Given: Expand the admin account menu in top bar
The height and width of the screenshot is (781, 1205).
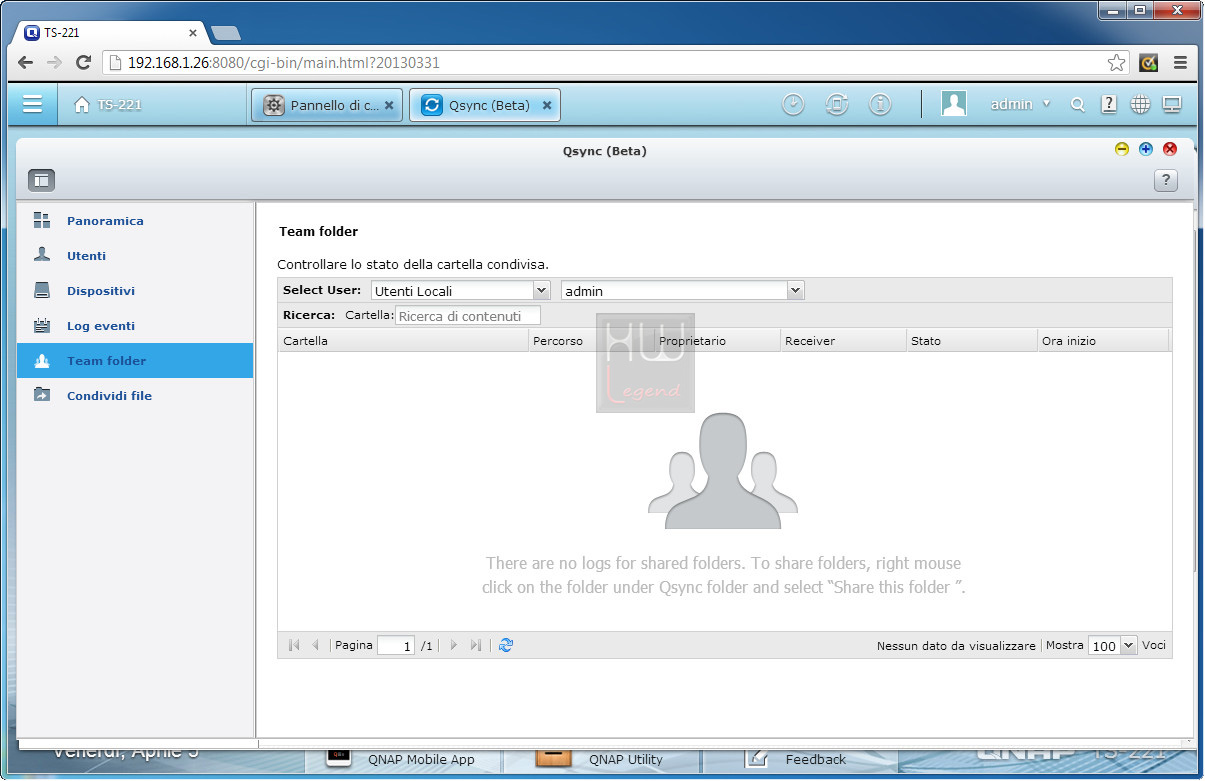Looking at the screenshot, I should tap(1020, 104).
